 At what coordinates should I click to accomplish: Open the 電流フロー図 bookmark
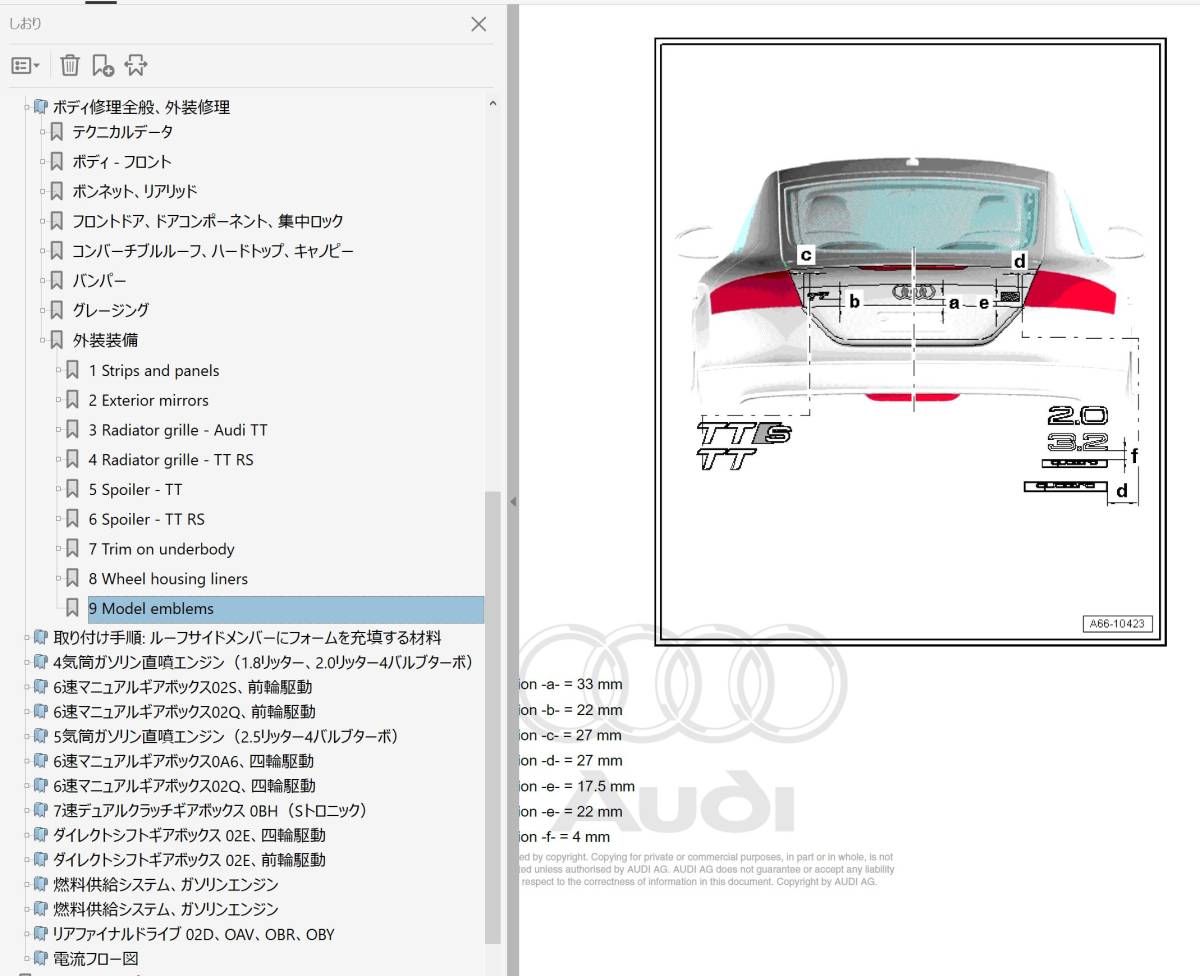click(95, 959)
